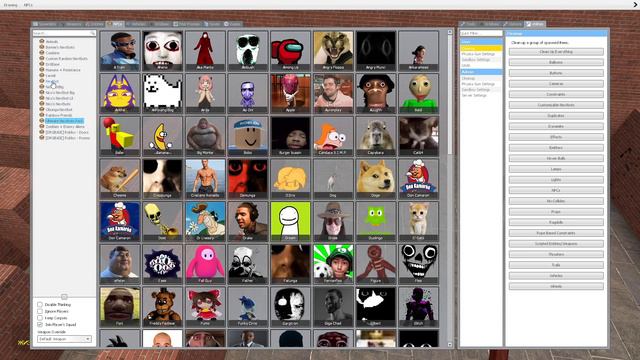Uncheck Join Player's Squad checkbox
This screenshot has height=360, width=640.
(40, 324)
